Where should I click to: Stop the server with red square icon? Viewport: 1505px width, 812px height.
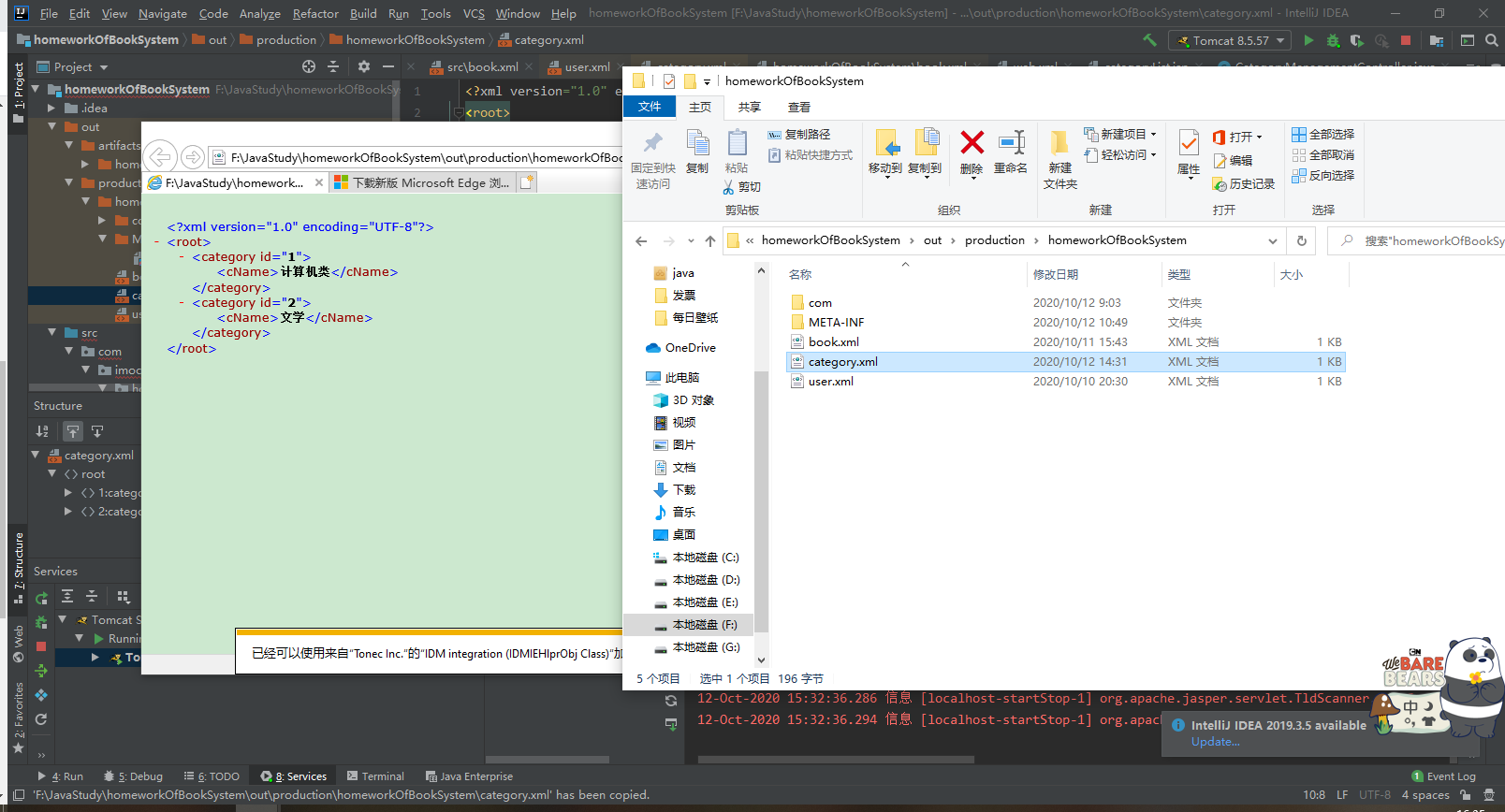click(x=1406, y=40)
